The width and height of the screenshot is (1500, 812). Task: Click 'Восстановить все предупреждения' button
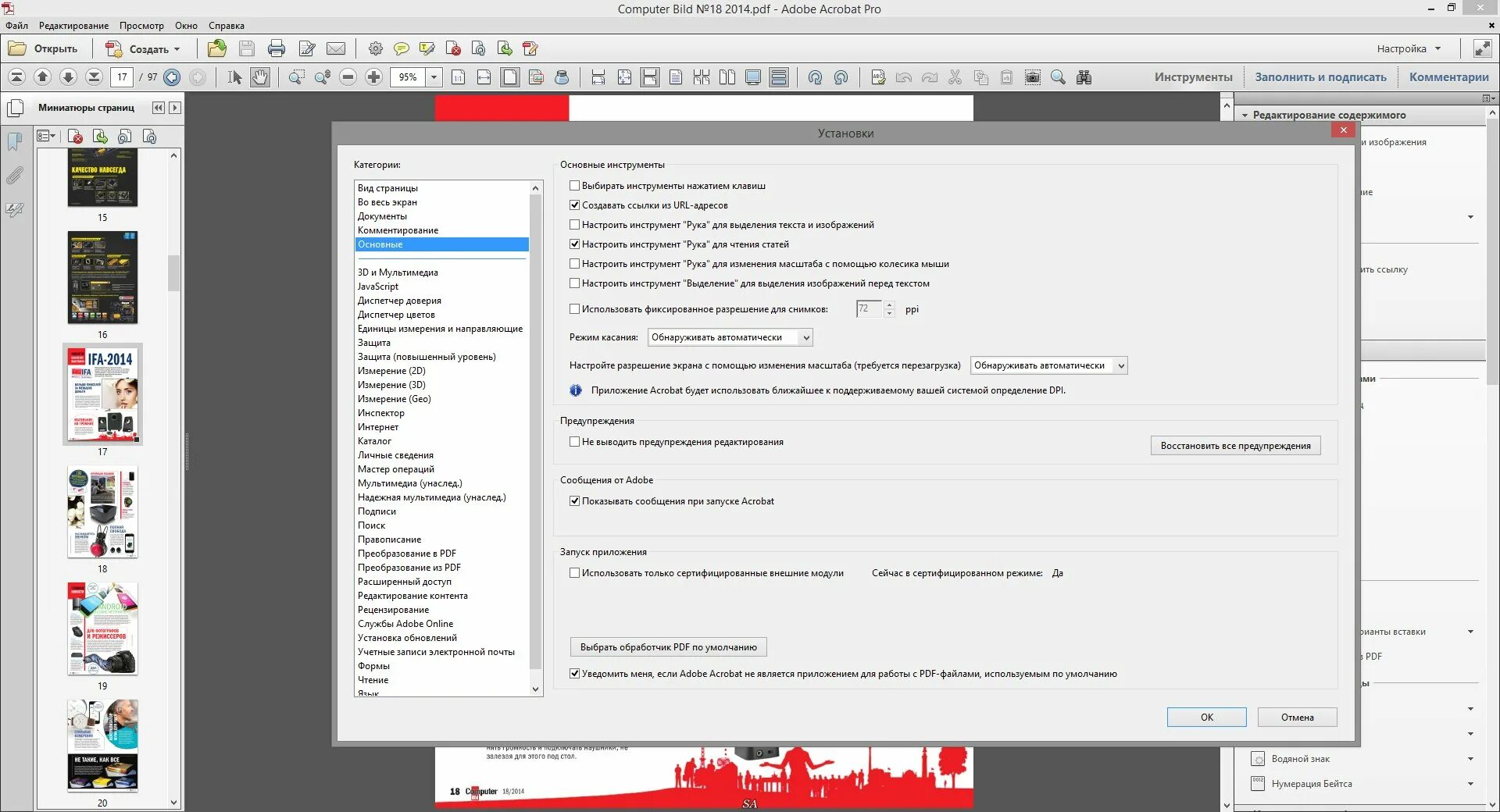pos(1236,446)
